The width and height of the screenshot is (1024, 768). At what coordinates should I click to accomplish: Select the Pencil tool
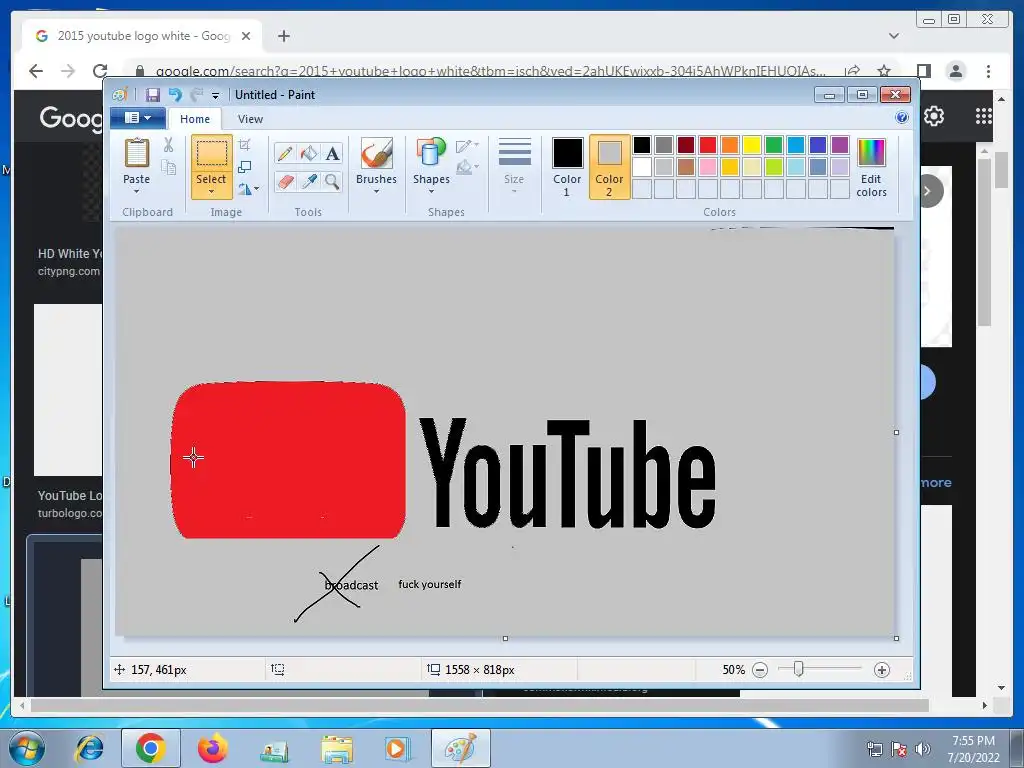point(285,153)
